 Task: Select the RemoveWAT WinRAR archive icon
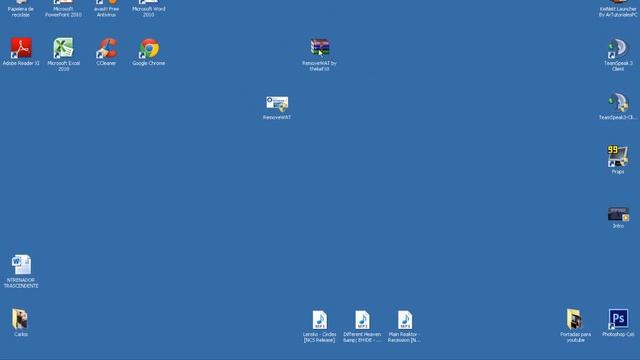(x=320, y=48)
